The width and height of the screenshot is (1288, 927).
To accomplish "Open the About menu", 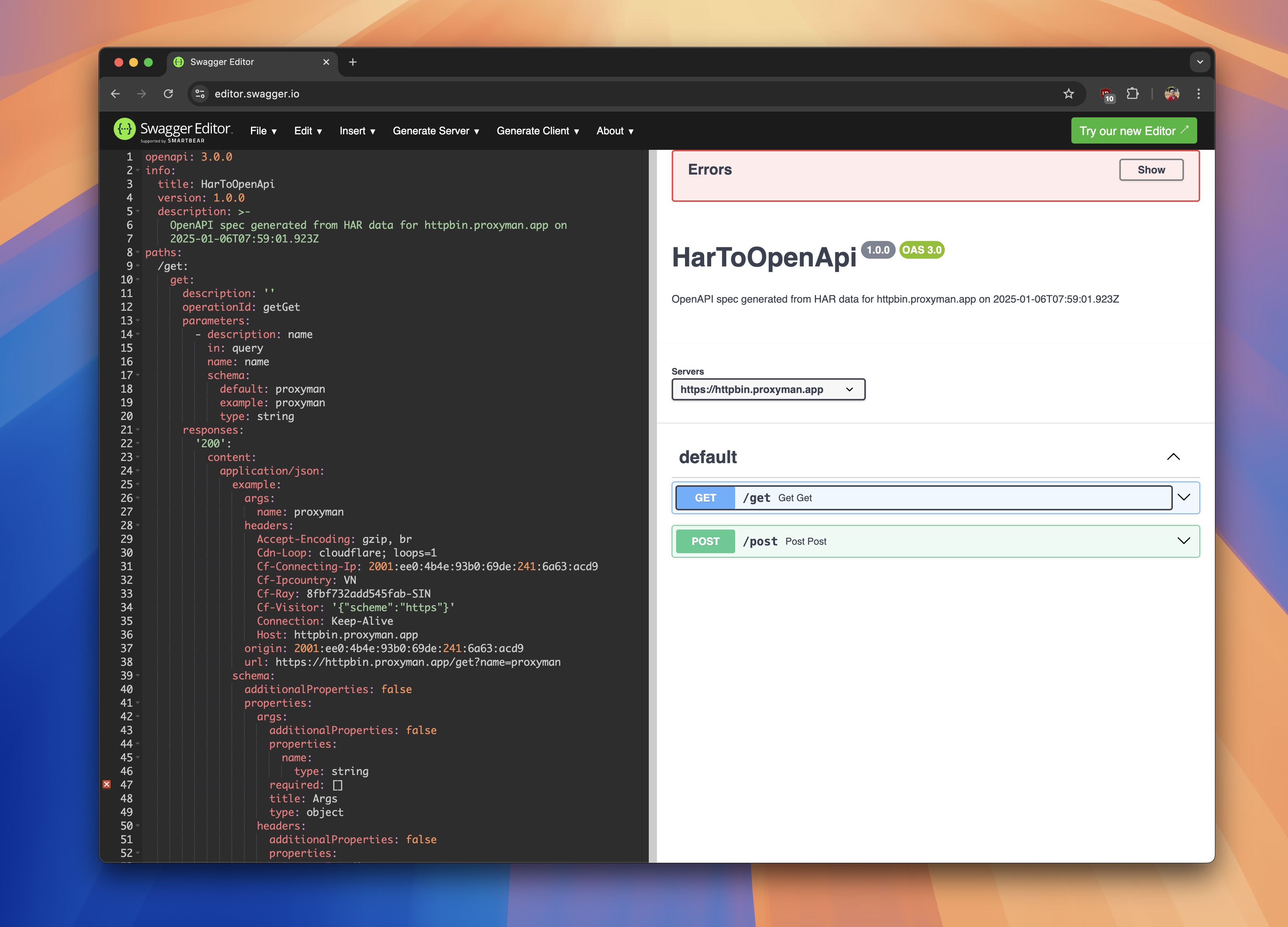I will pos(615,131).
